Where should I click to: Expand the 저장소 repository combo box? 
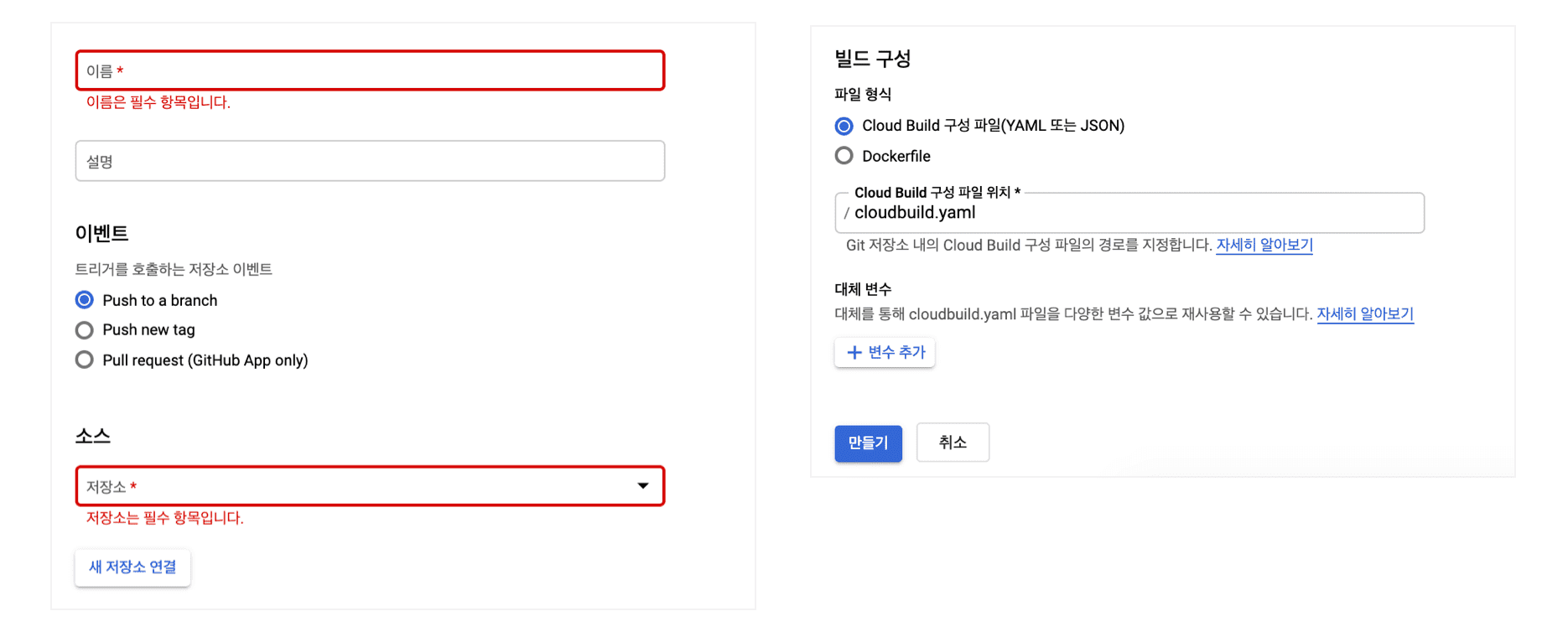click(371, 486)
